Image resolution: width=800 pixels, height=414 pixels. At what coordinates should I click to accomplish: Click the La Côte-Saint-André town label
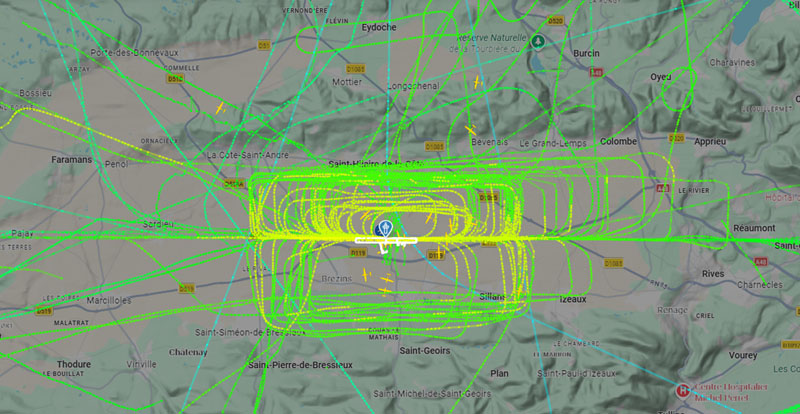click(x=248, y=155)
